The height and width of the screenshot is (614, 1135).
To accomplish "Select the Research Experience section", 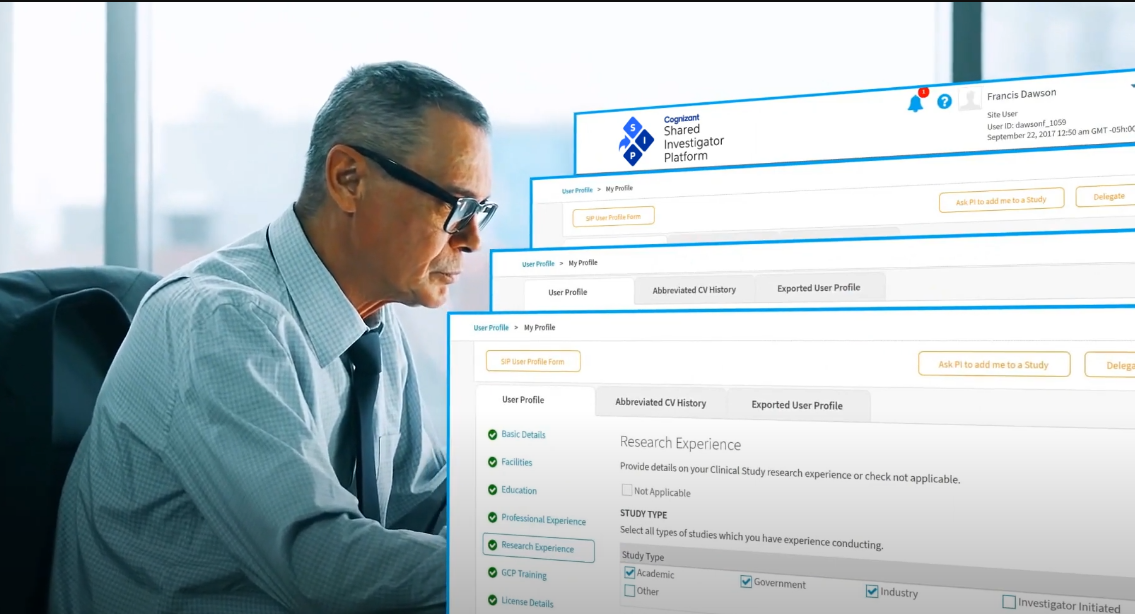I will (x=539, y=547).
